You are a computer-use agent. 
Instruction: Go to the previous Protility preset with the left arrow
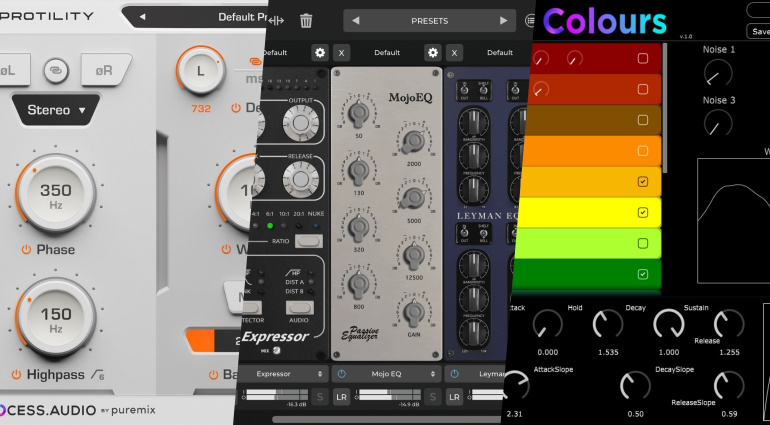(142, 17)
